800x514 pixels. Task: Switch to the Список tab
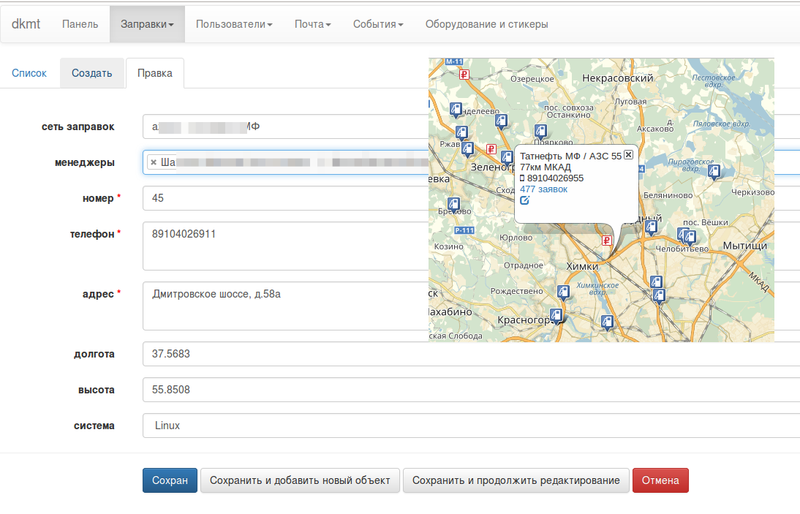[x=29, y=73]
